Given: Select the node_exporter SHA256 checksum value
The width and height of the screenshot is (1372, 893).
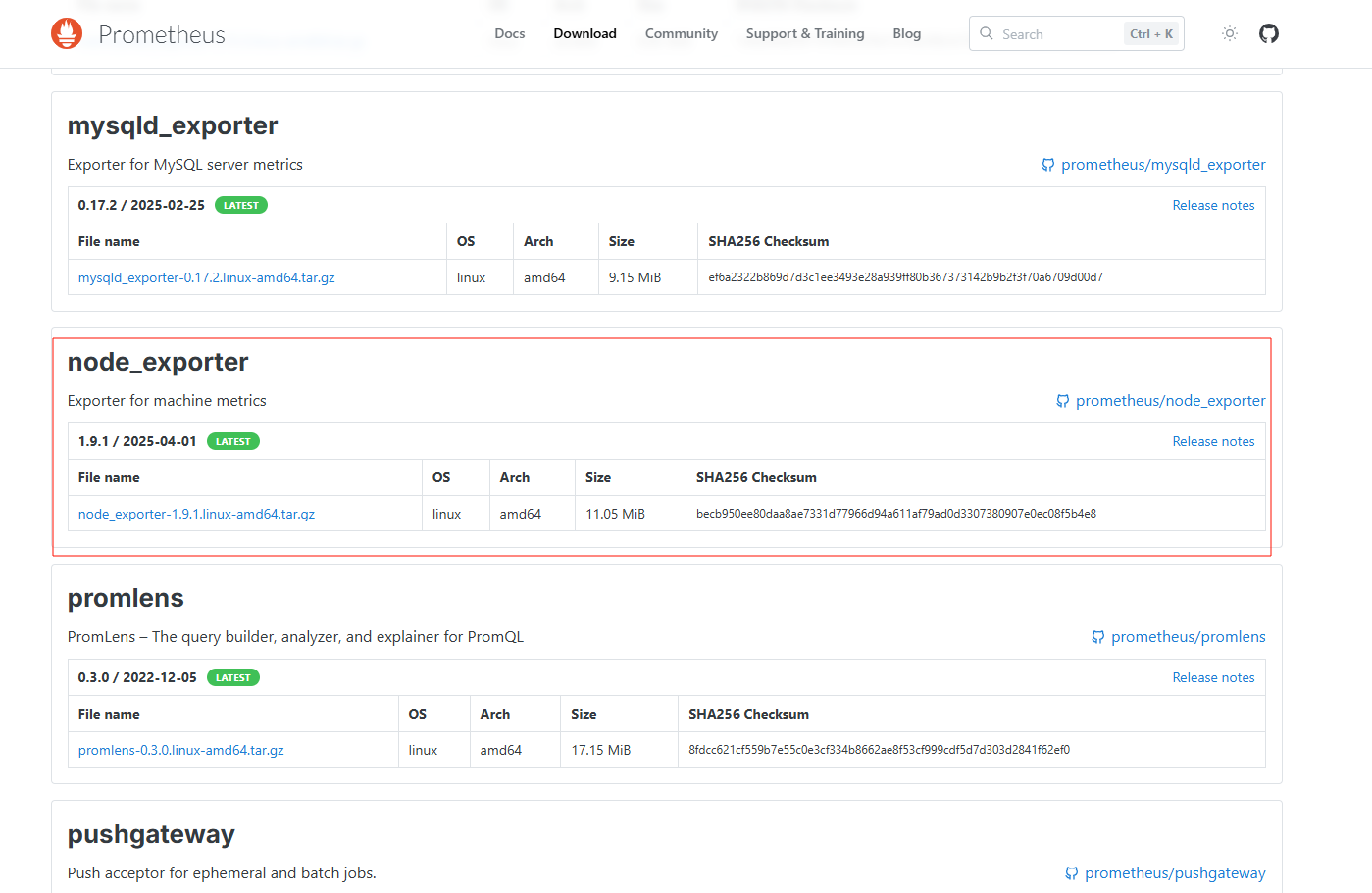Looking at the screenshot, I should (896, 514).
